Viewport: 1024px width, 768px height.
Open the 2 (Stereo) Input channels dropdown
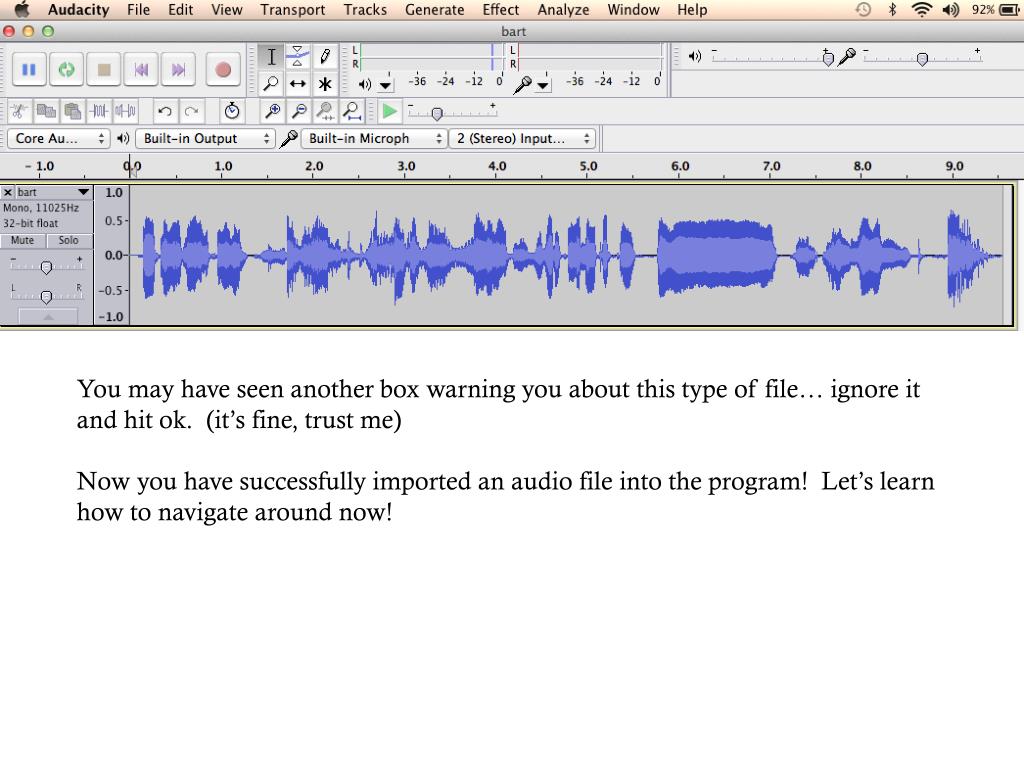[x=522, y=138]
